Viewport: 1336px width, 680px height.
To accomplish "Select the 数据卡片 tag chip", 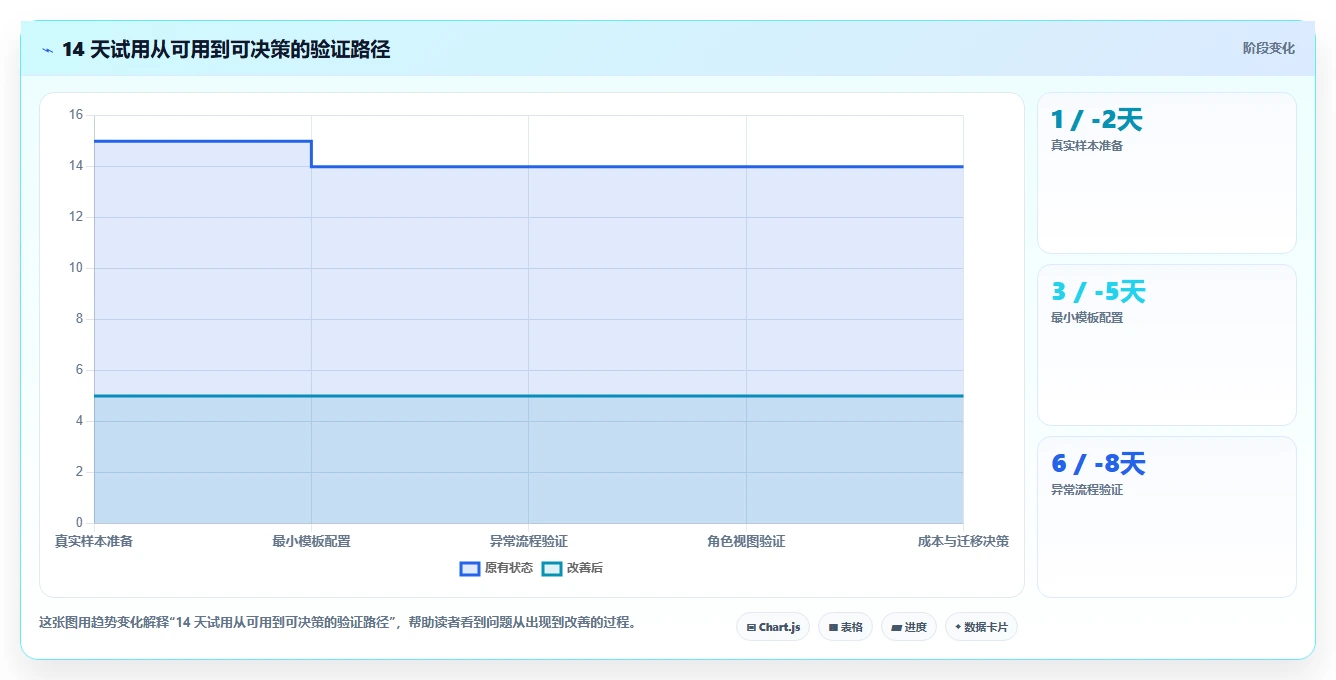I will click(x=981, y=627).
